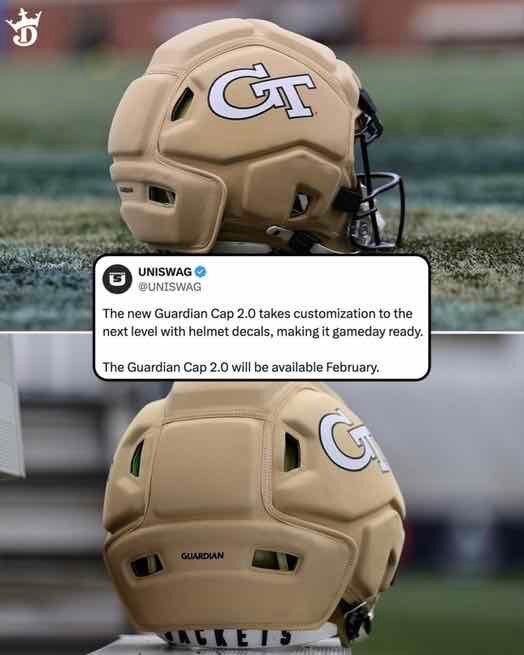Click the vent slot right of the GUARDIAN text

tap(275, 560)
